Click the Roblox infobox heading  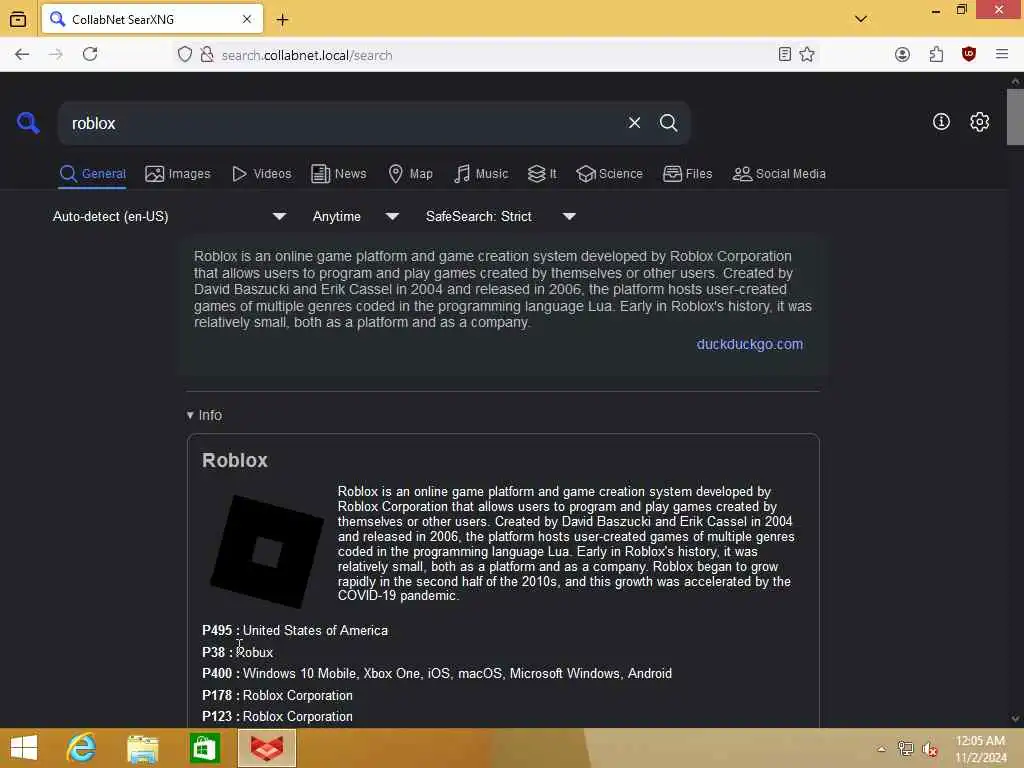[235, 460]
